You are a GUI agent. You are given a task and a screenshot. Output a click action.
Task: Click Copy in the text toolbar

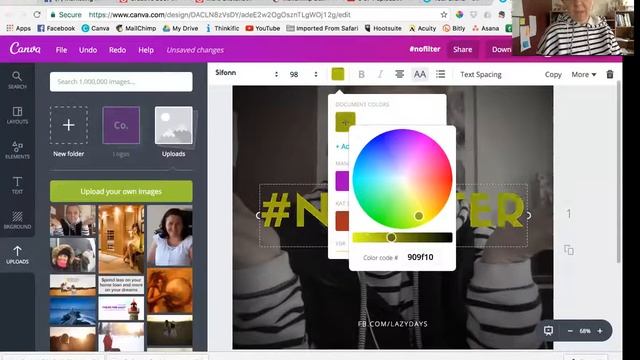[553, 74]
